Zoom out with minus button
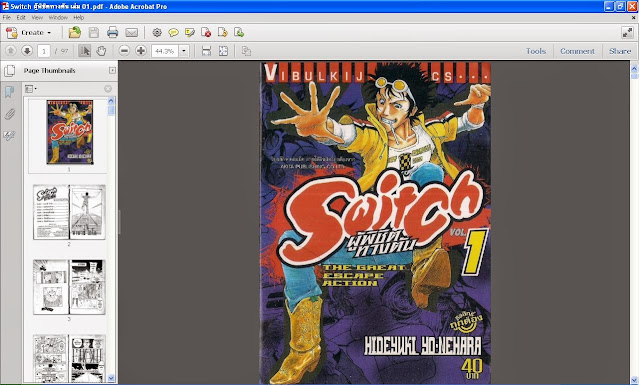This screenshot has height=385, width=640. 124,51
